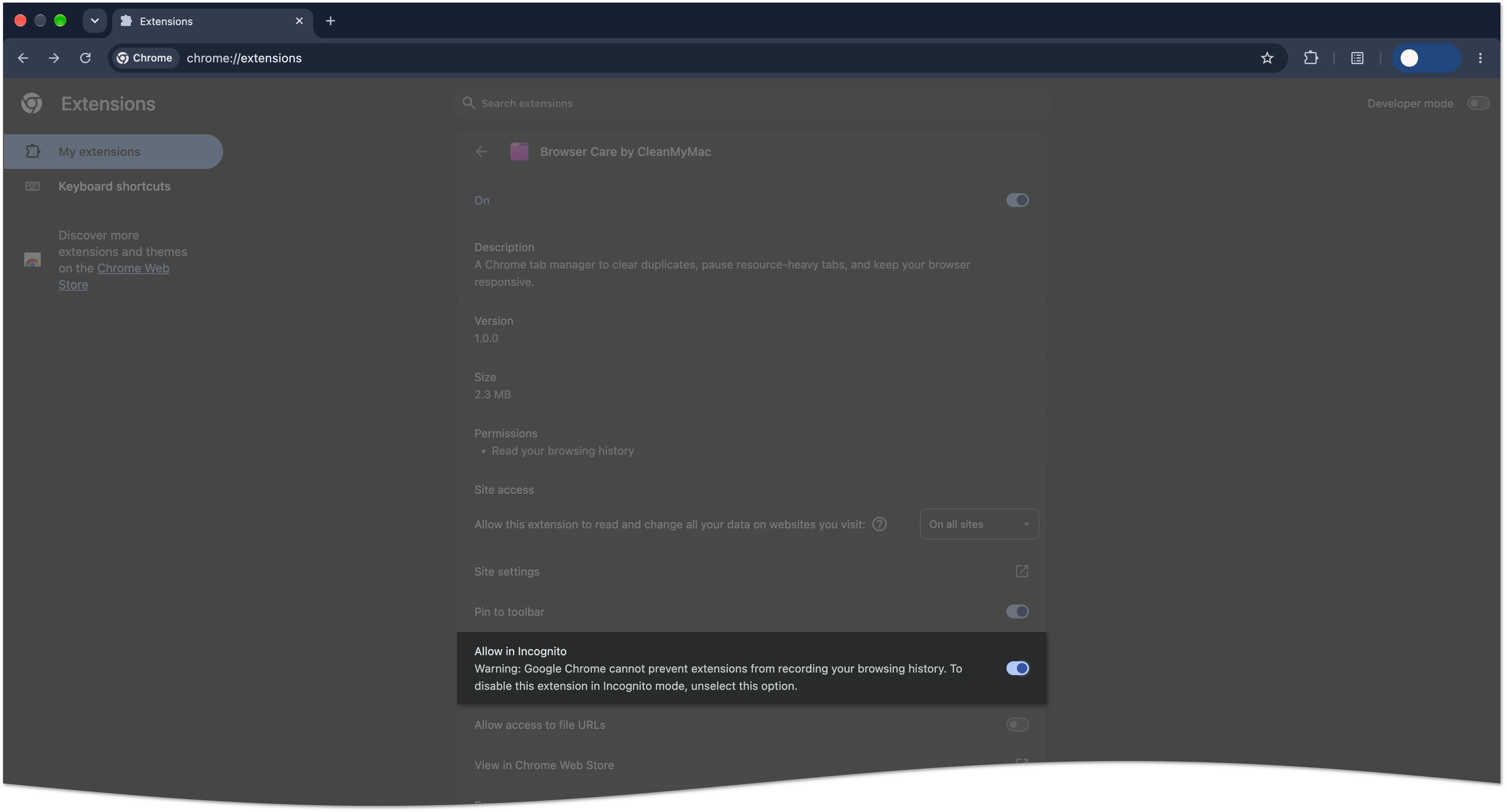
Task: Click the Allow in Incognito label
Action: click(520, 651)
